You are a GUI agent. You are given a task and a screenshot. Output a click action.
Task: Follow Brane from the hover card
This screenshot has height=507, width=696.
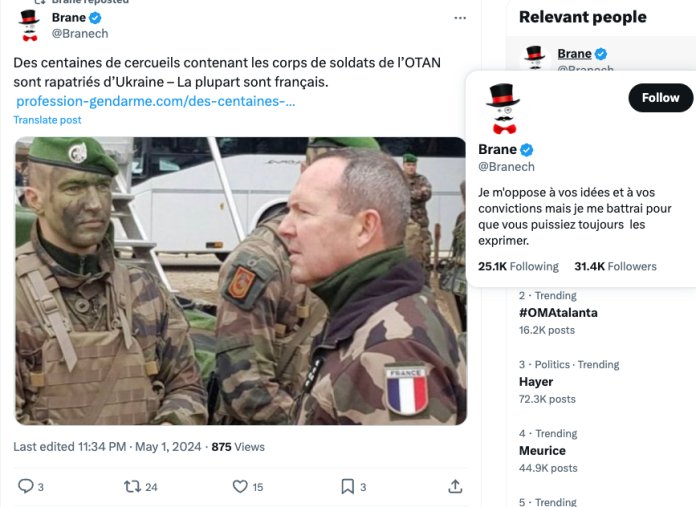660,98
